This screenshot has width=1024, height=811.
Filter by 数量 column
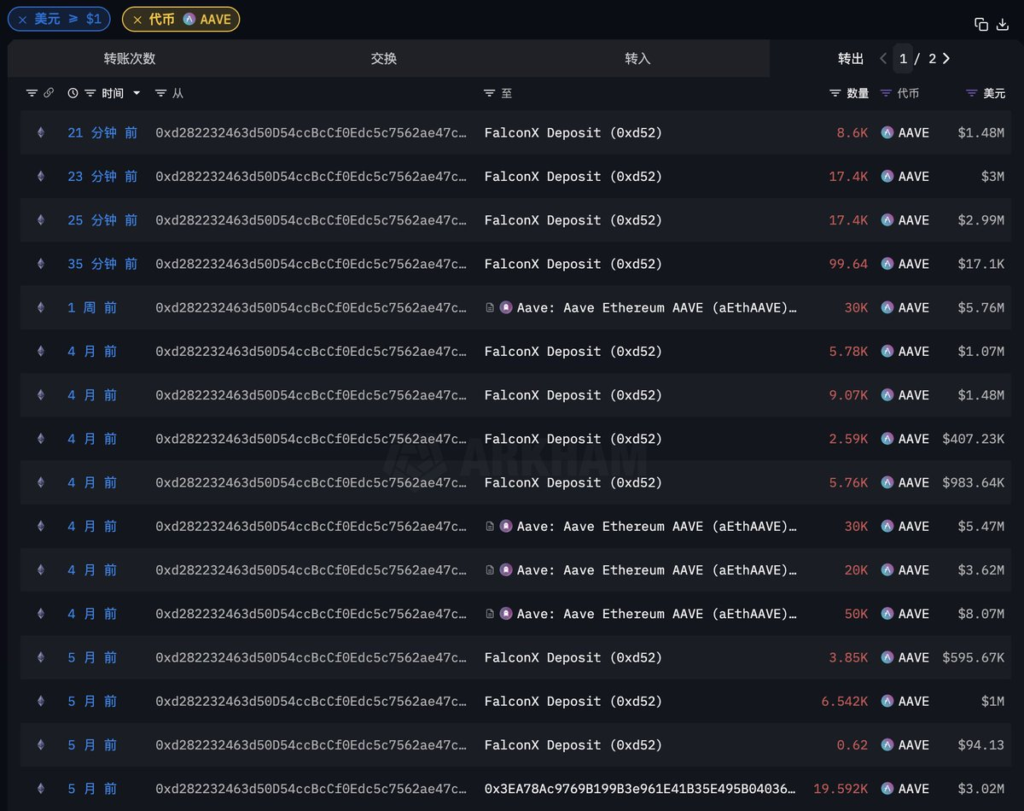click(835, 93)
